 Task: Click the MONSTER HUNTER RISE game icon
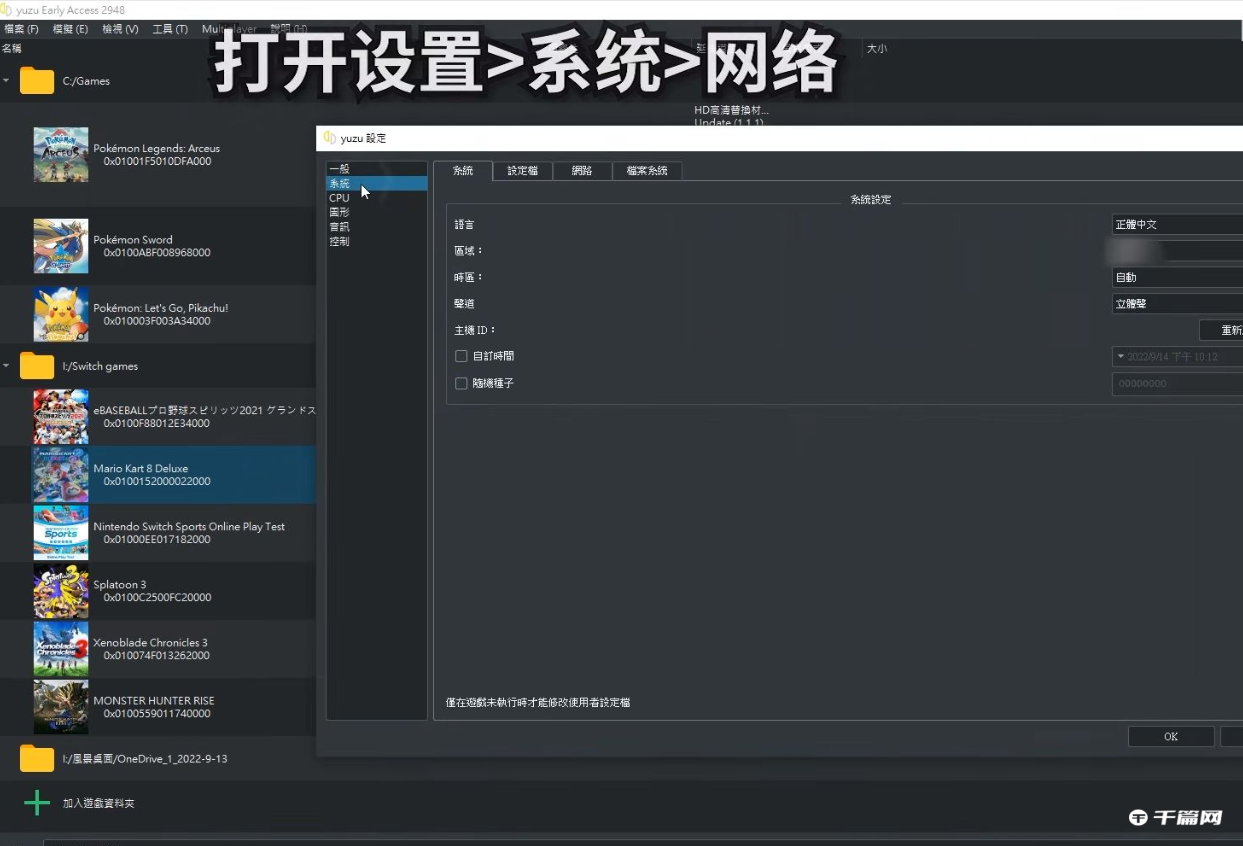click(60, 707)
